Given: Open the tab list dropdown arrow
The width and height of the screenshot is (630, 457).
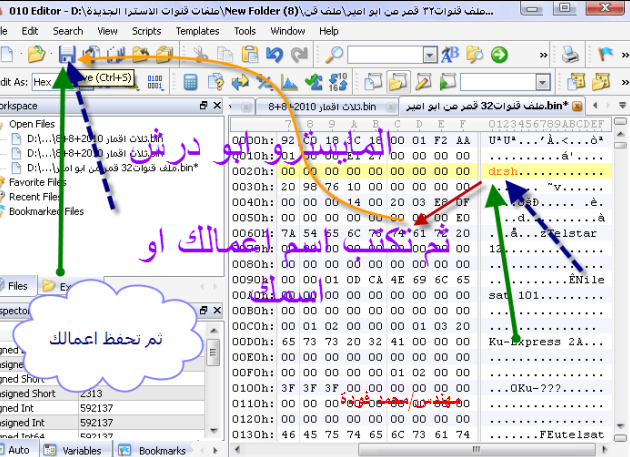Looking at the screenshot, I should 622,106.
